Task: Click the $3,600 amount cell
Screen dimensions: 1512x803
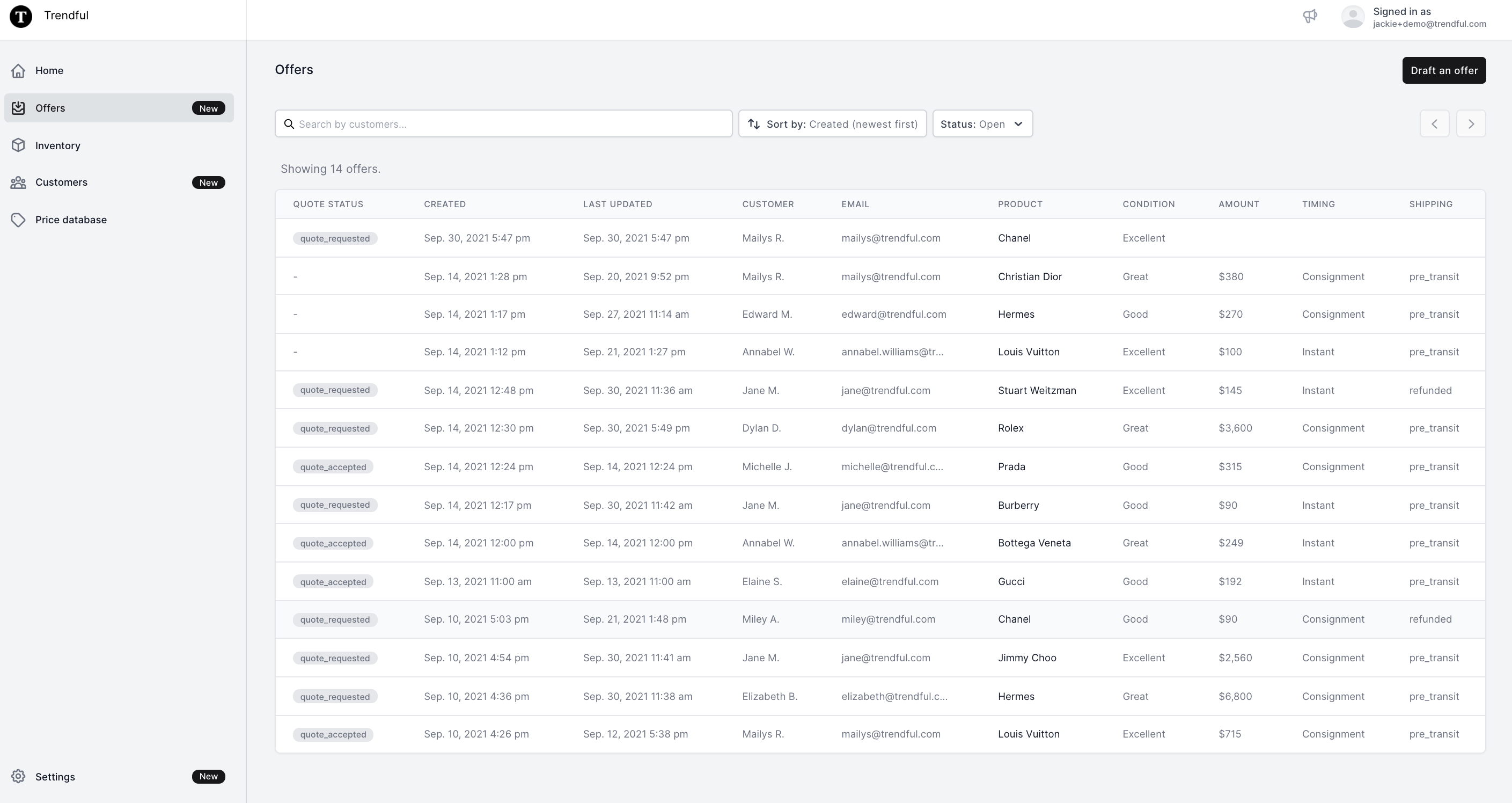Action: 1235,428
